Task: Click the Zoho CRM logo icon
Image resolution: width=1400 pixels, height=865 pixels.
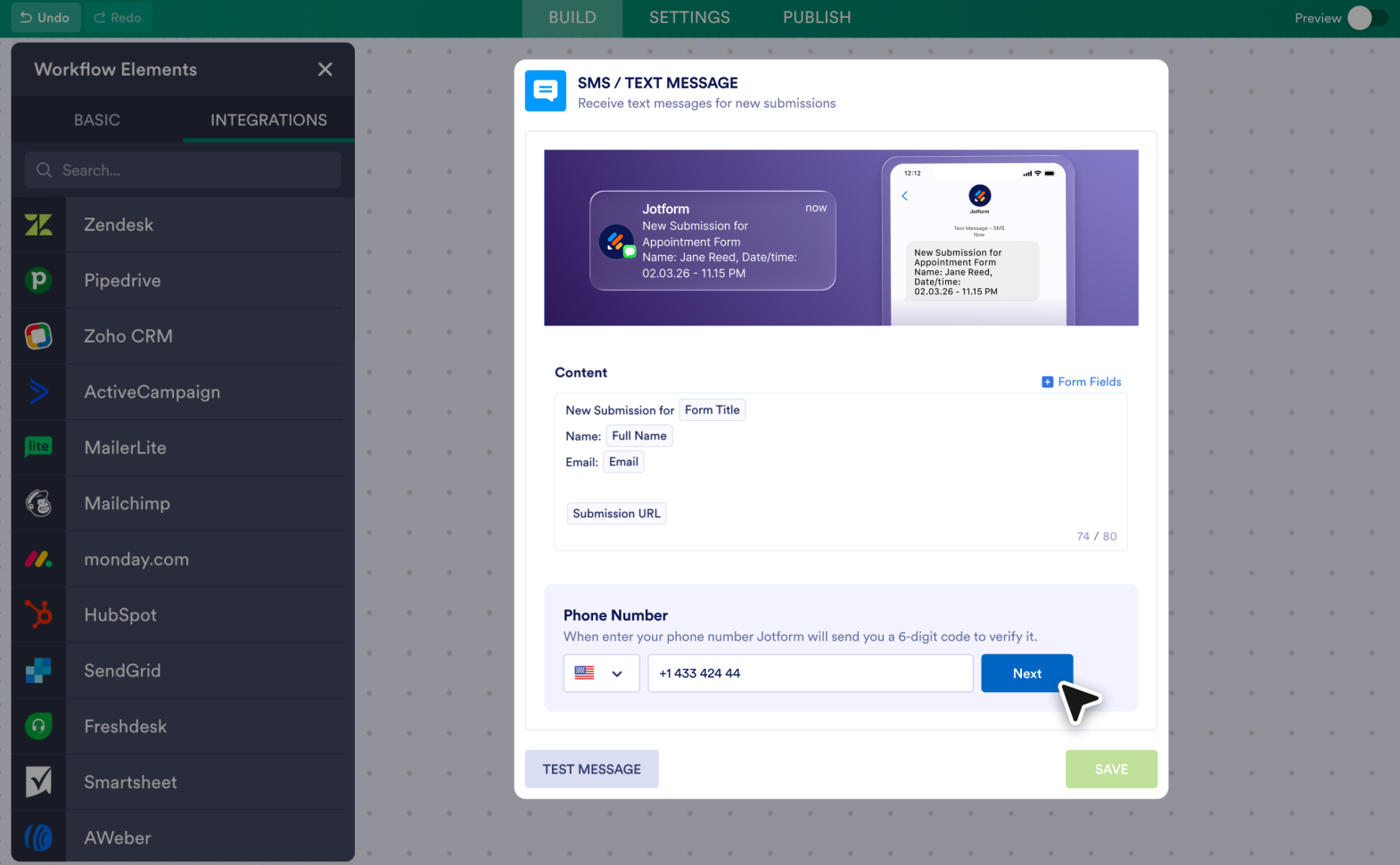Action: [38, 336]
